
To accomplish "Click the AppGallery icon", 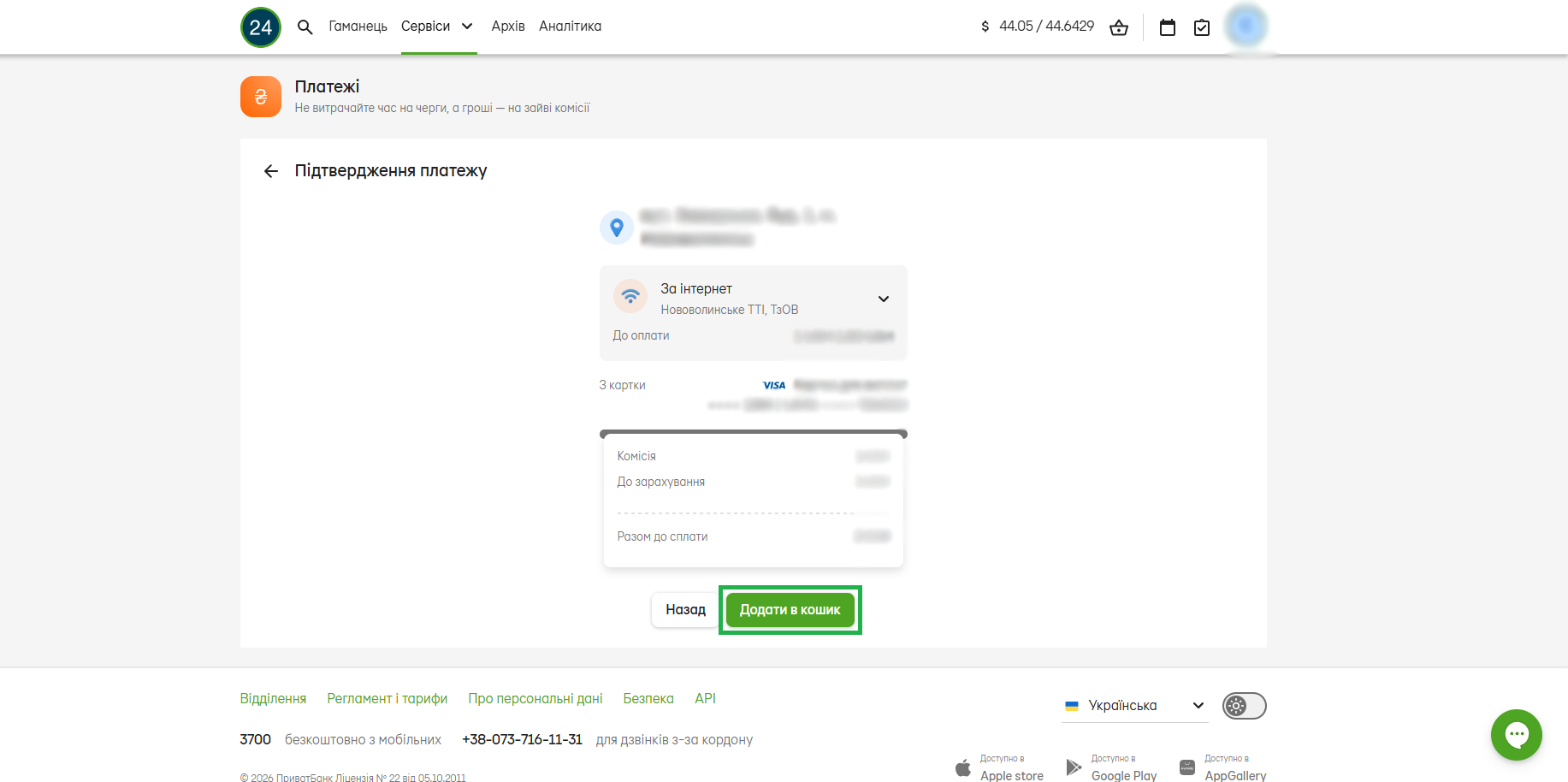I will [x=1187, y=767].
